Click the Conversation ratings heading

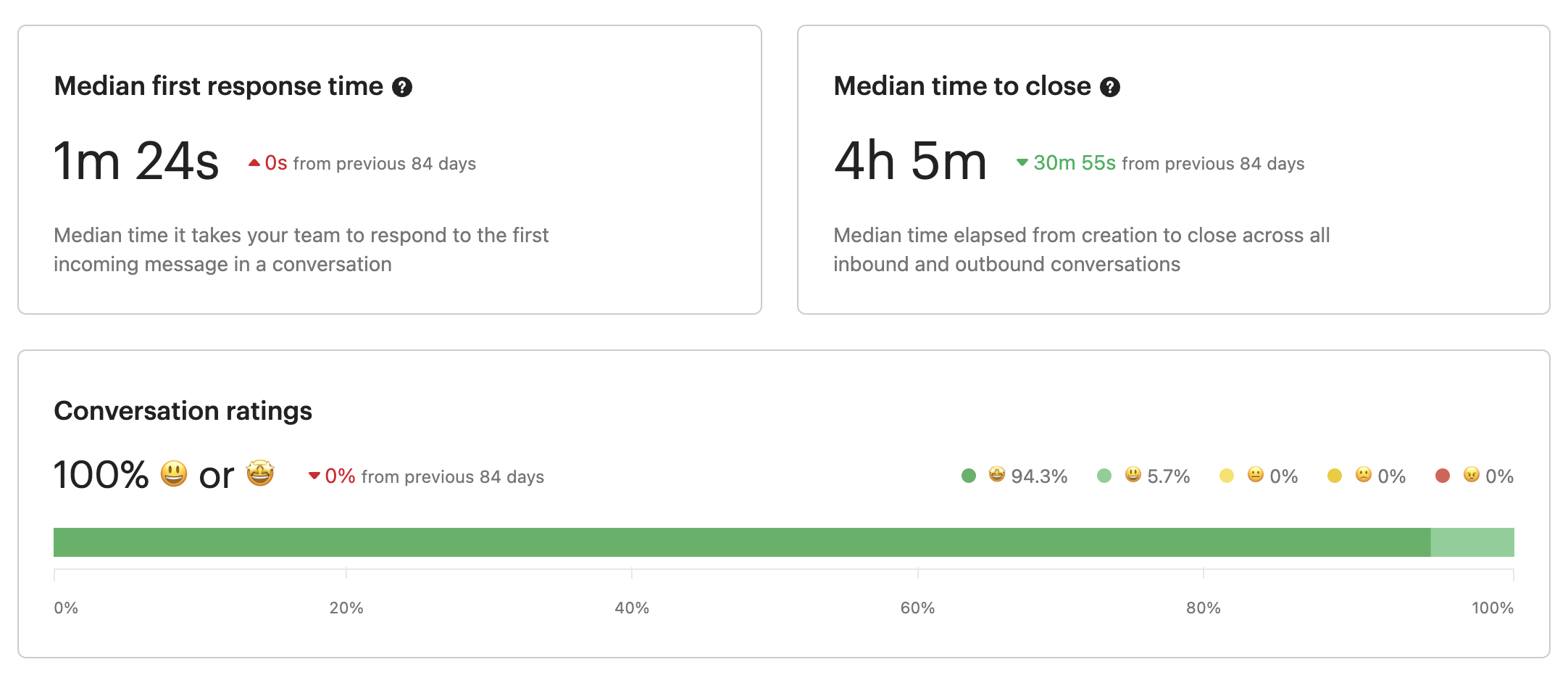click(183, 411)
